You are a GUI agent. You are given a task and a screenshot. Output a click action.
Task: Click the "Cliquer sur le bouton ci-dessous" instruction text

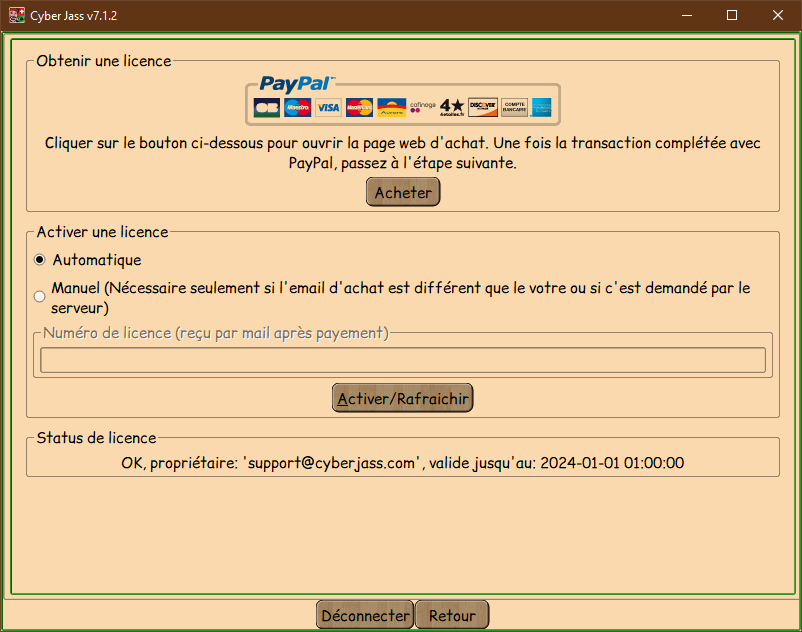click(x=403, y=153)
